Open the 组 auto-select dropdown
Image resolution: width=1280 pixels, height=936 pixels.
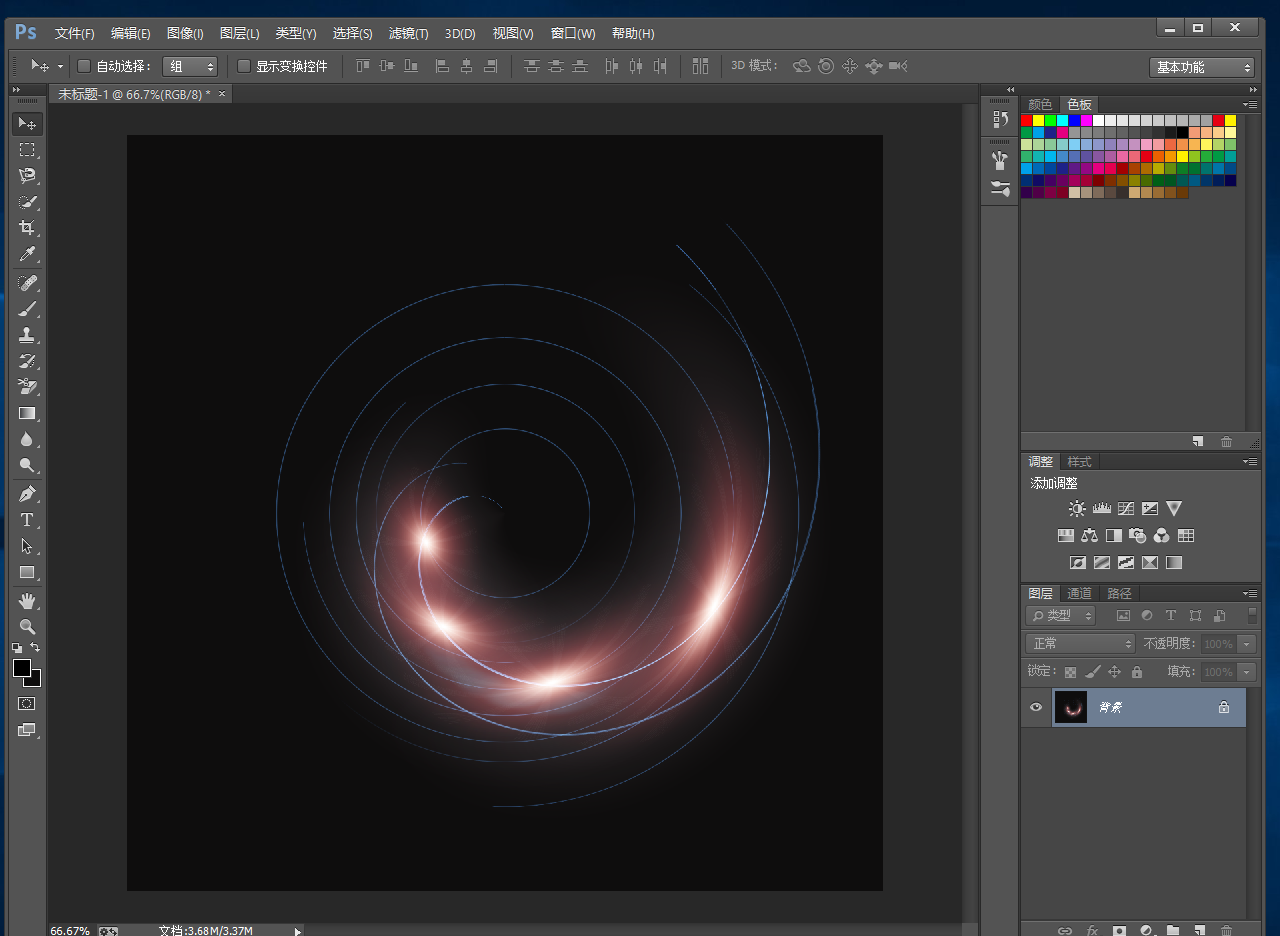190,66
